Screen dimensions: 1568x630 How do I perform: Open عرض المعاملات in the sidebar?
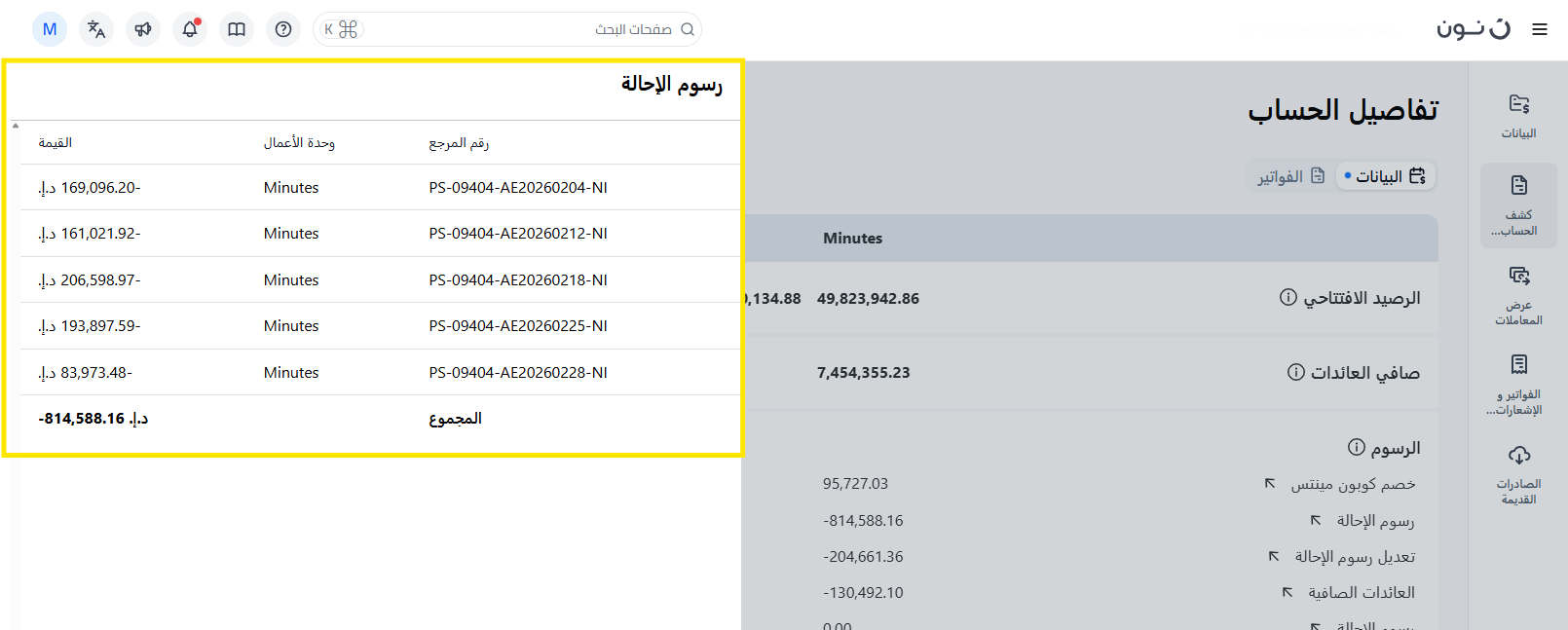(x=1518, y=295)
